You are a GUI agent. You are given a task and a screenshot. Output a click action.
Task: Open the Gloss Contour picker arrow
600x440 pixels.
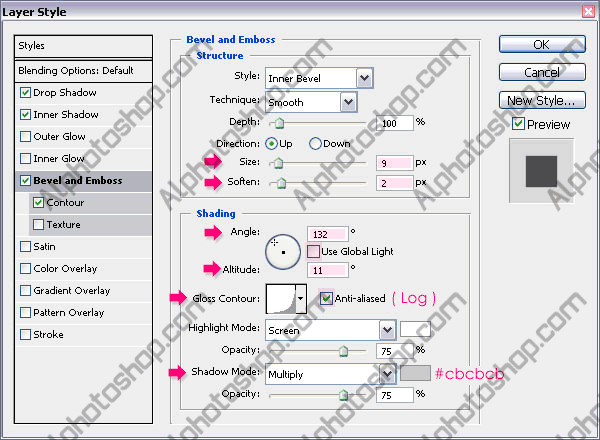pos(301,298)
